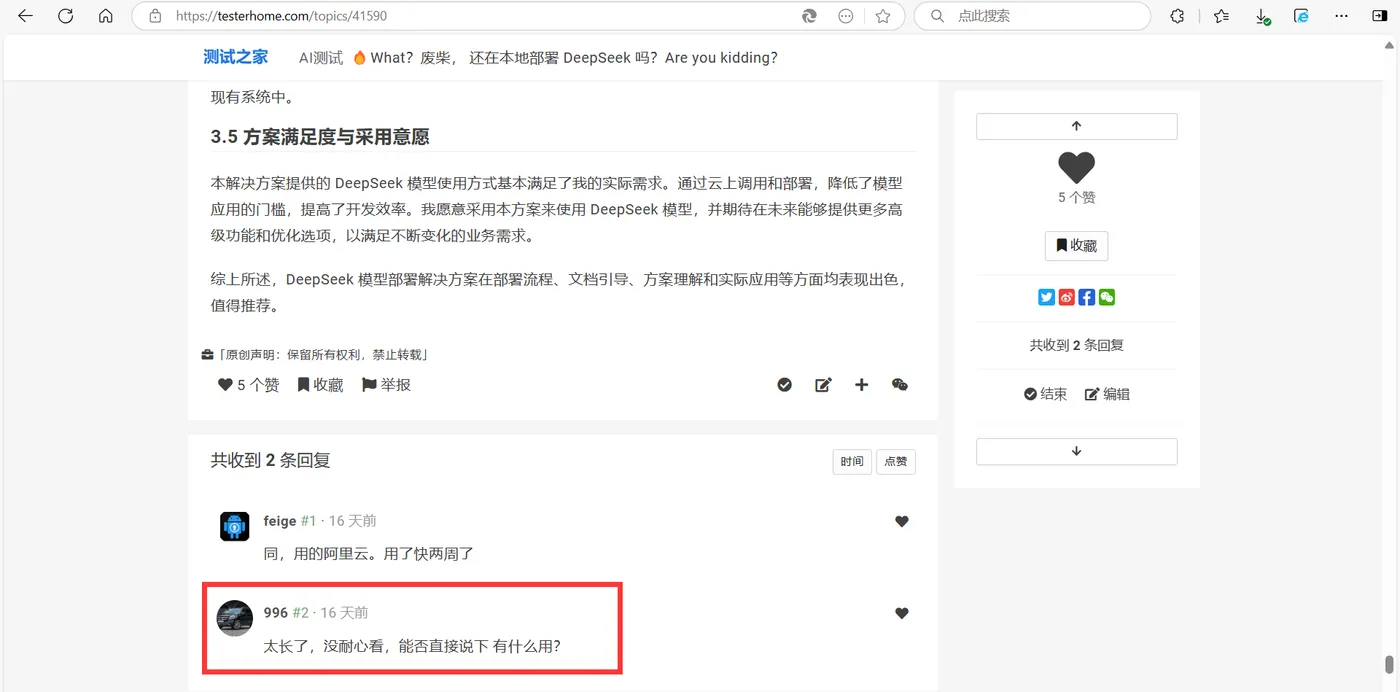The image size is (1400, 692).
Task: Click the page vertical scrollbar thumb
Action: (1389, 665)
